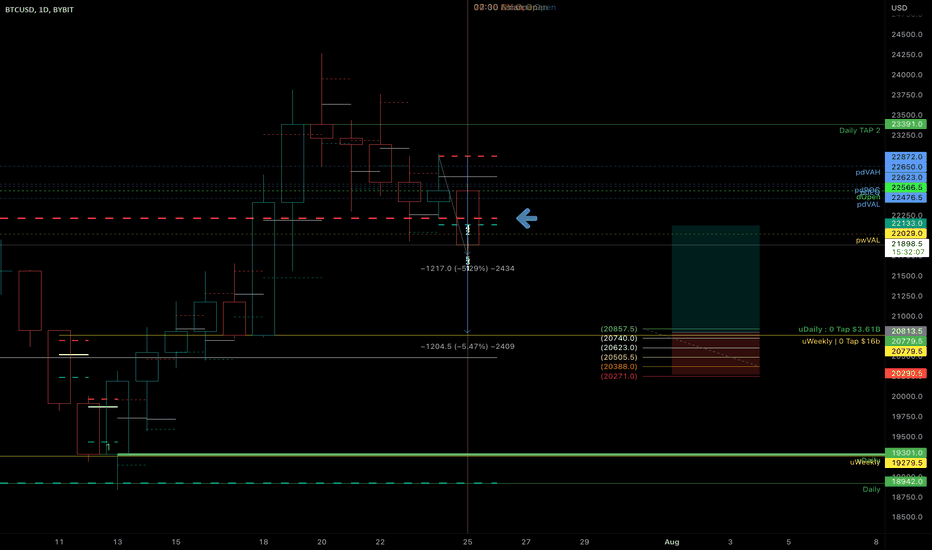
Task: Click date 15 on the time axis
Action: tap(176, 542)
